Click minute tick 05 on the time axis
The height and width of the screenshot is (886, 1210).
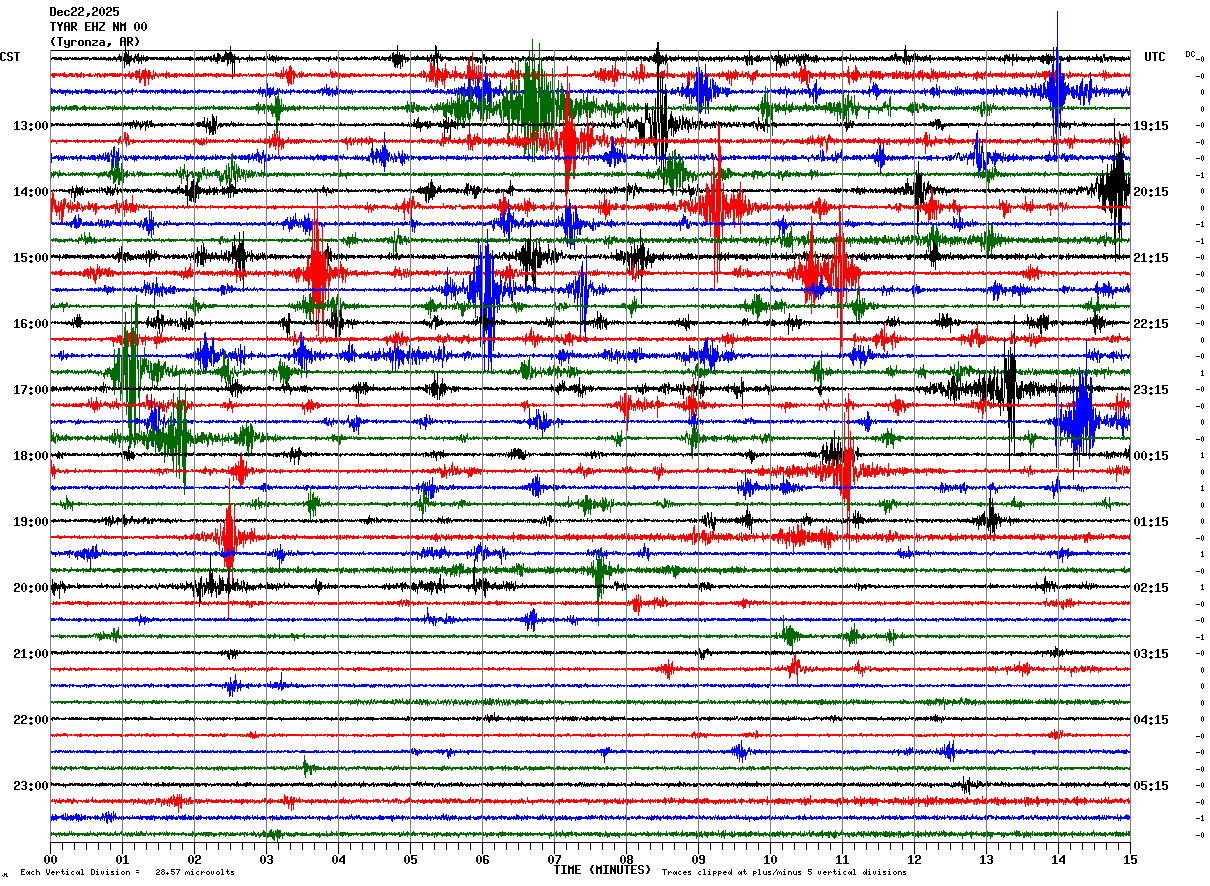click(410, 859)
